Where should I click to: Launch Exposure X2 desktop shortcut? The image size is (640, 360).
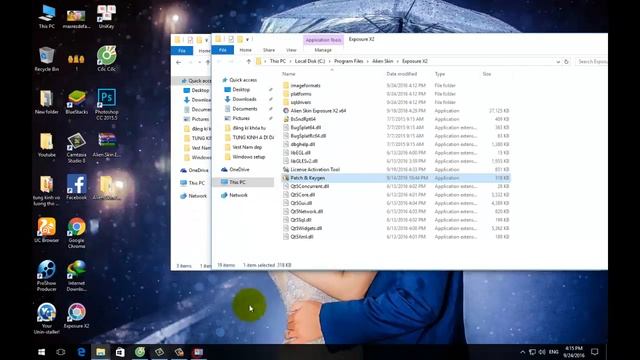coord(76,316)
